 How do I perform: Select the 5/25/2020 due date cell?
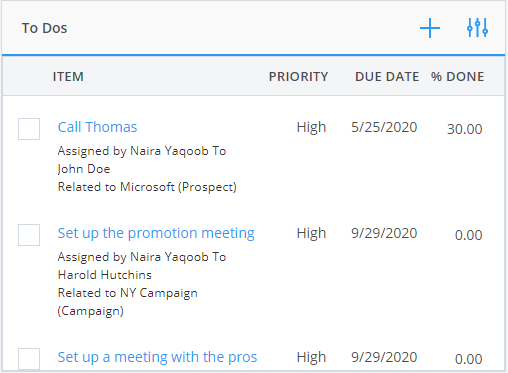tap(384, 127)
